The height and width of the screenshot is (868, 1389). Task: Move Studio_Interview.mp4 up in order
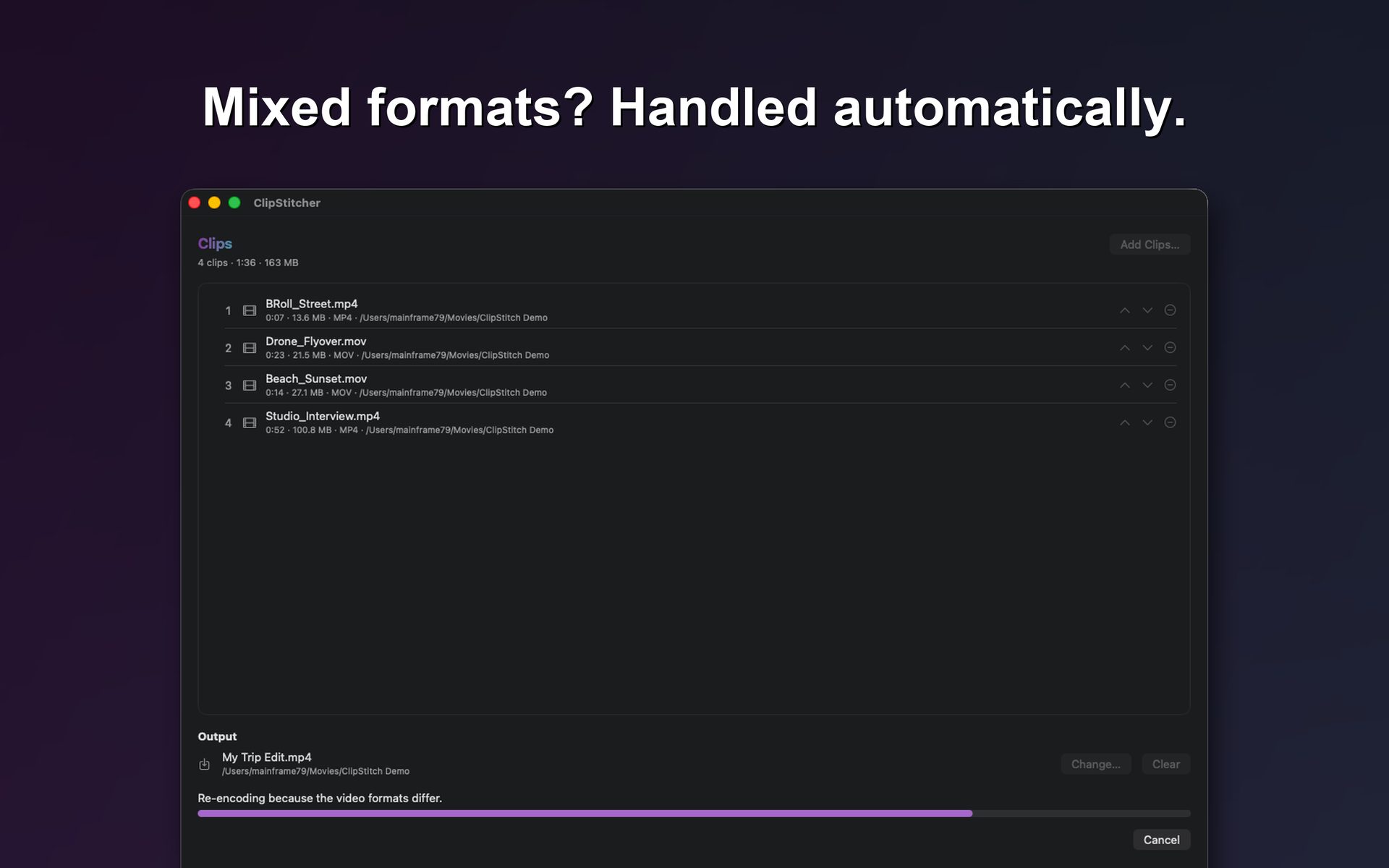tap(1124, 422)
